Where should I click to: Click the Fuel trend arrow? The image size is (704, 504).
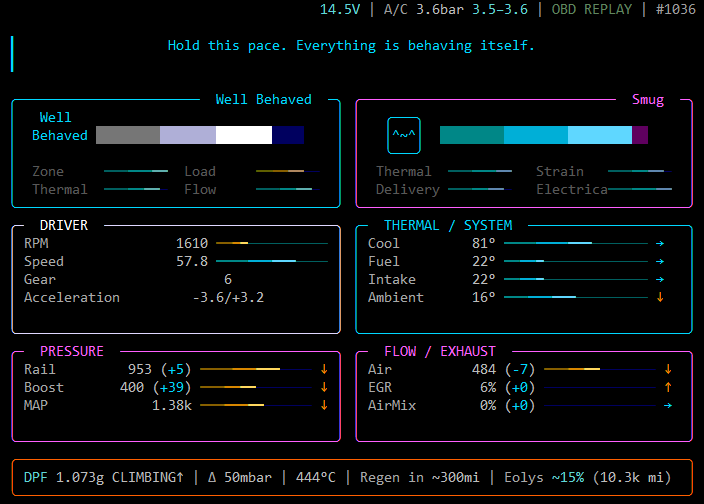(x=660, y=261)
